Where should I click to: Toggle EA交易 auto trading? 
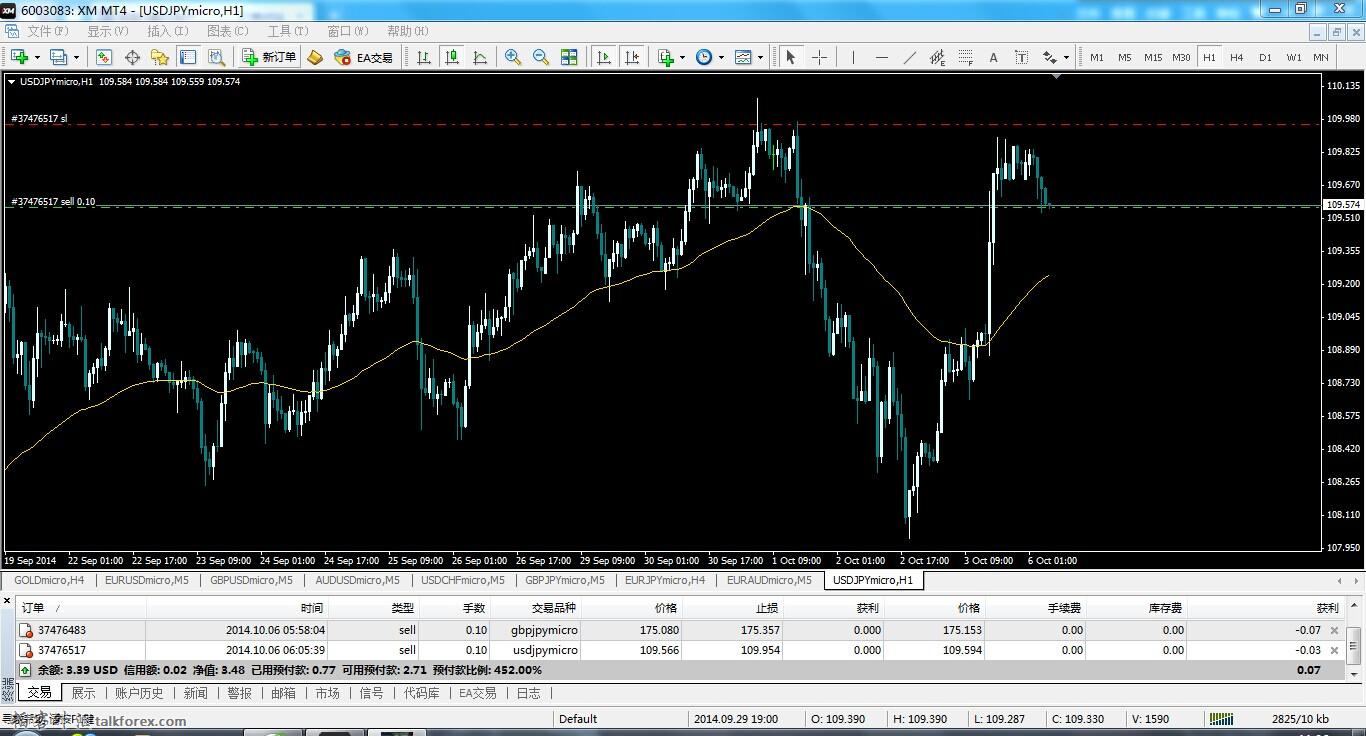click(x=364, y=57)
